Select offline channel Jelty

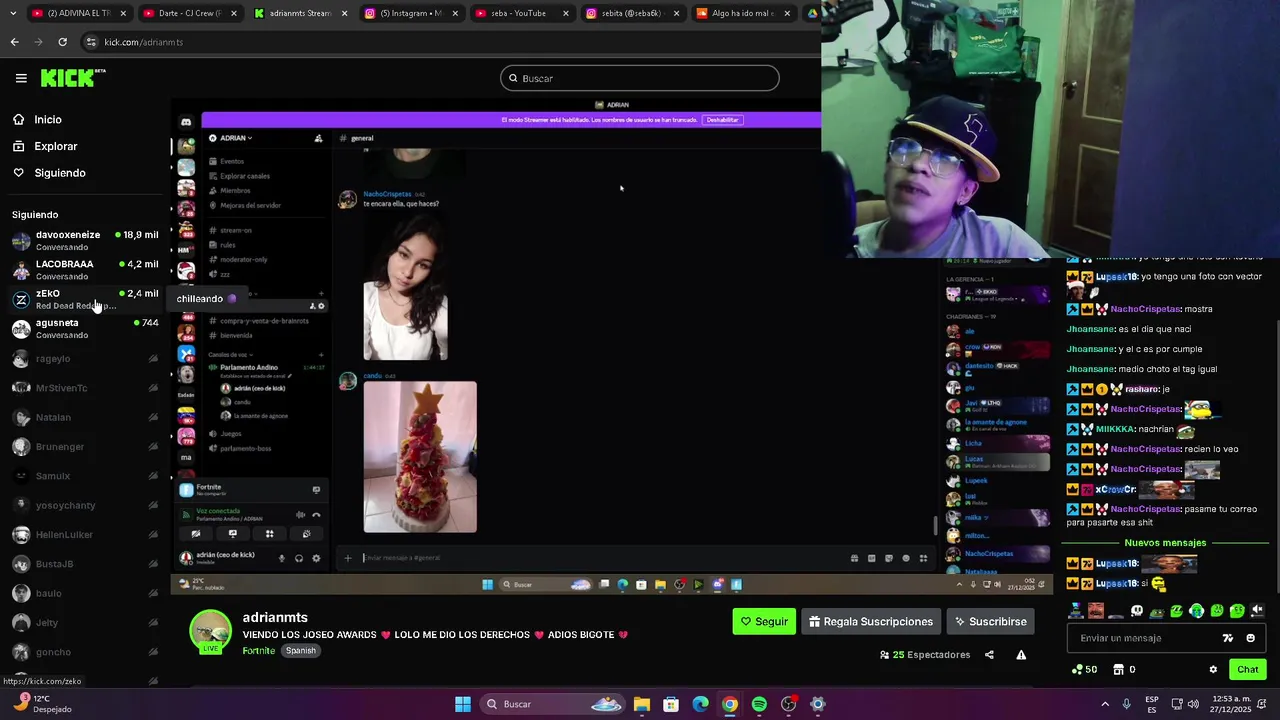(x=85, y=623)
